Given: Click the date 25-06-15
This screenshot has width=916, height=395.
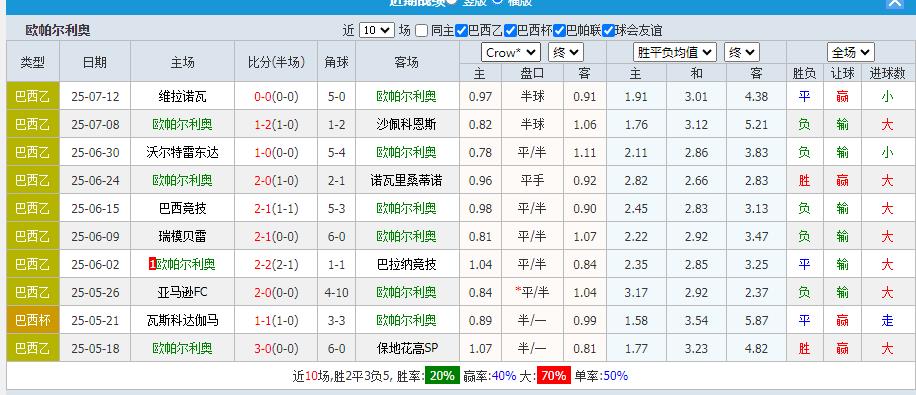Looking at the screenshot, I should tap(95, 209).
